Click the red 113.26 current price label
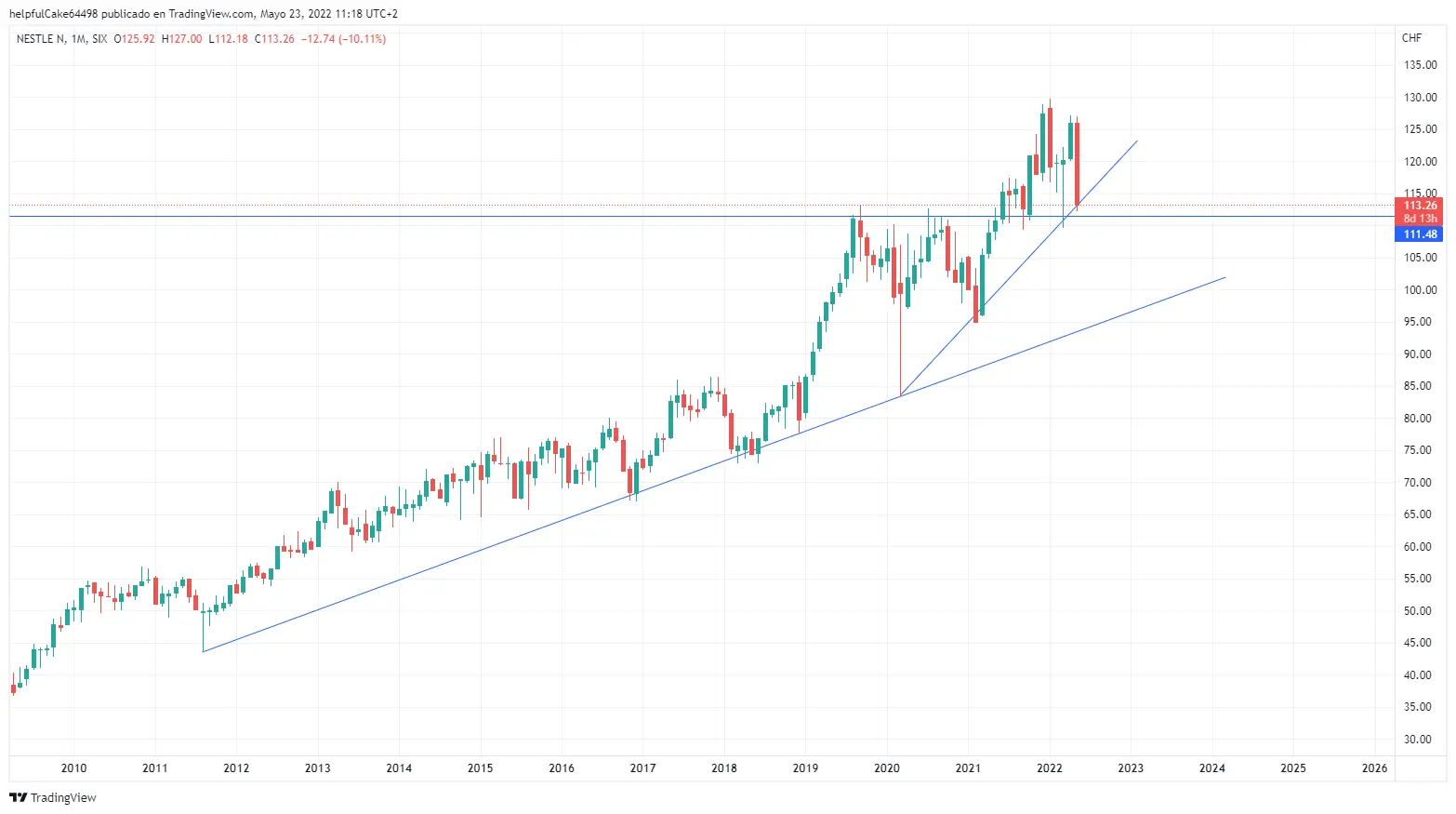The image size is (1456, 814). (1420, 206)
